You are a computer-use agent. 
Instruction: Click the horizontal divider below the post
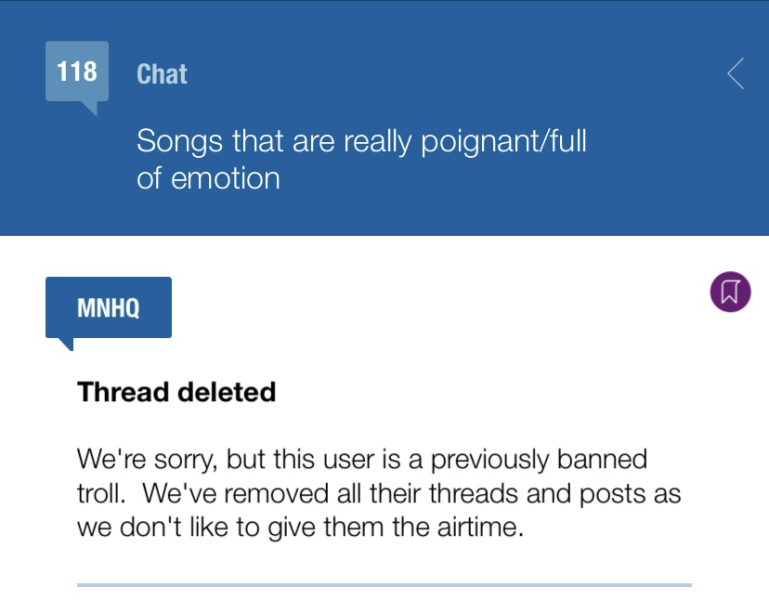384,584
